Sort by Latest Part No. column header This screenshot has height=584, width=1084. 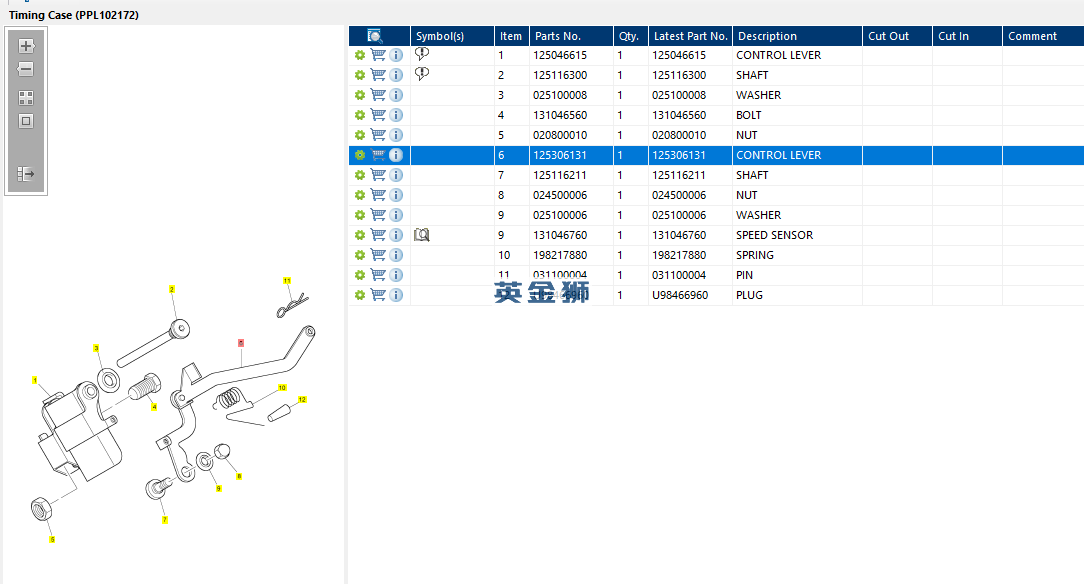click(x=690, y=36)
